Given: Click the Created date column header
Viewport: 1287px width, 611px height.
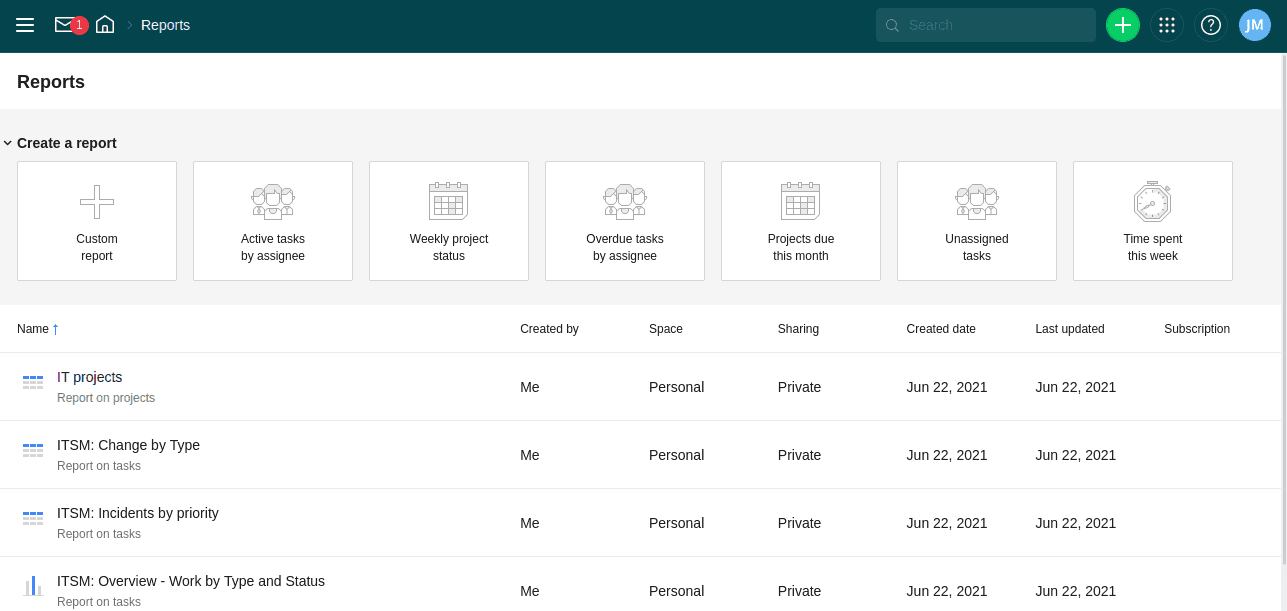Looking at the screenshot, I should (940, 329).
